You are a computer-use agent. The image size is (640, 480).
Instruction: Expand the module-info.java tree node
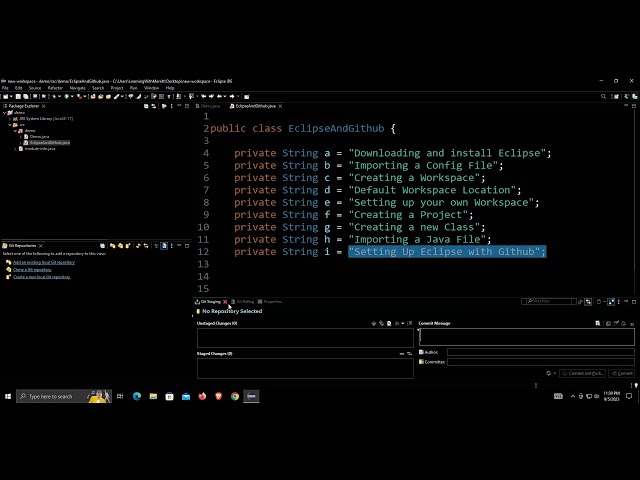[x=15, y=149]
